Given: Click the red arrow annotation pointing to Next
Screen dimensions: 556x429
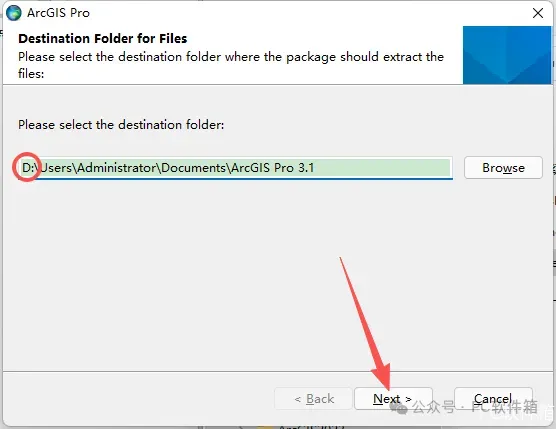Looking at the screenshot, I should pyautogui.click(x=367, y=324).
